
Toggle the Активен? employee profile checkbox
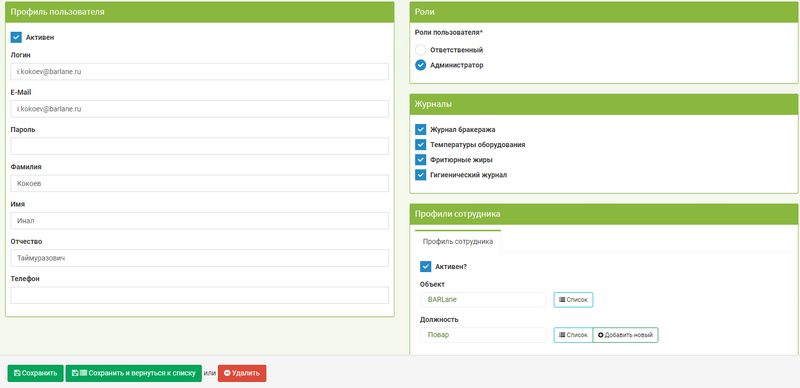tap(426, 266)
